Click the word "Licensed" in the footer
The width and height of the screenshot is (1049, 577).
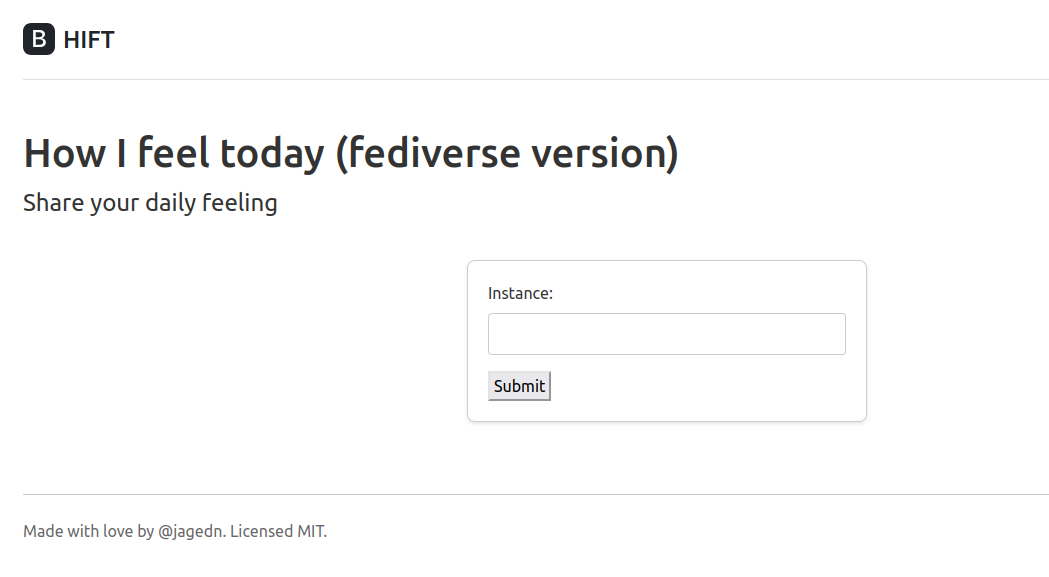[262, 531]
